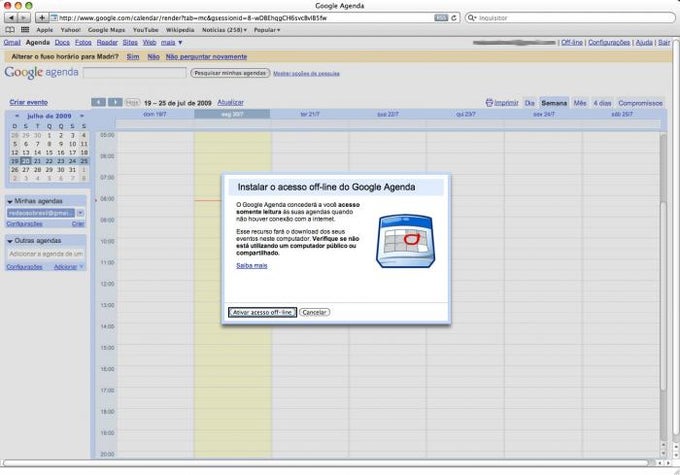Click the Atualizar link
The height and width of the screenshot is (475, 680).
(230, 102)
